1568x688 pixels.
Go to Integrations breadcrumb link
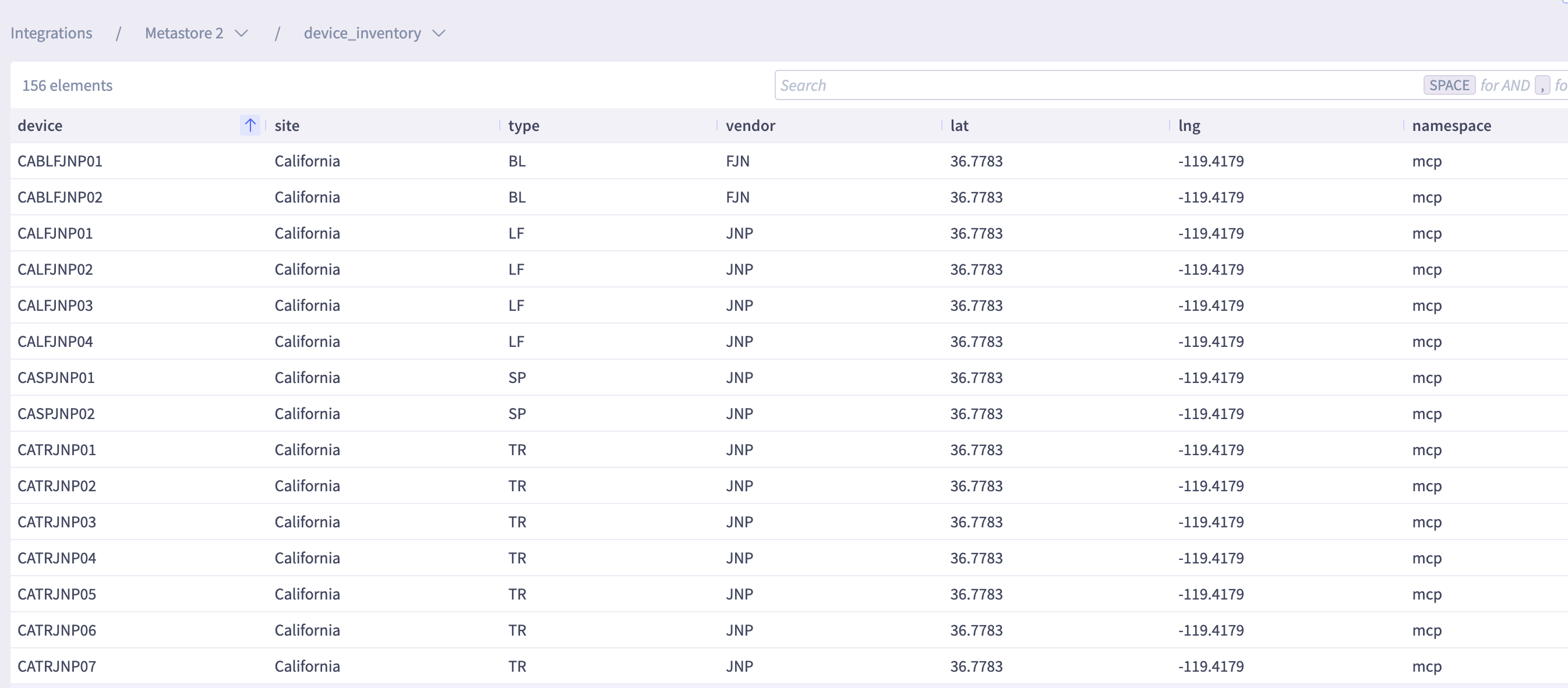point(51,33)
